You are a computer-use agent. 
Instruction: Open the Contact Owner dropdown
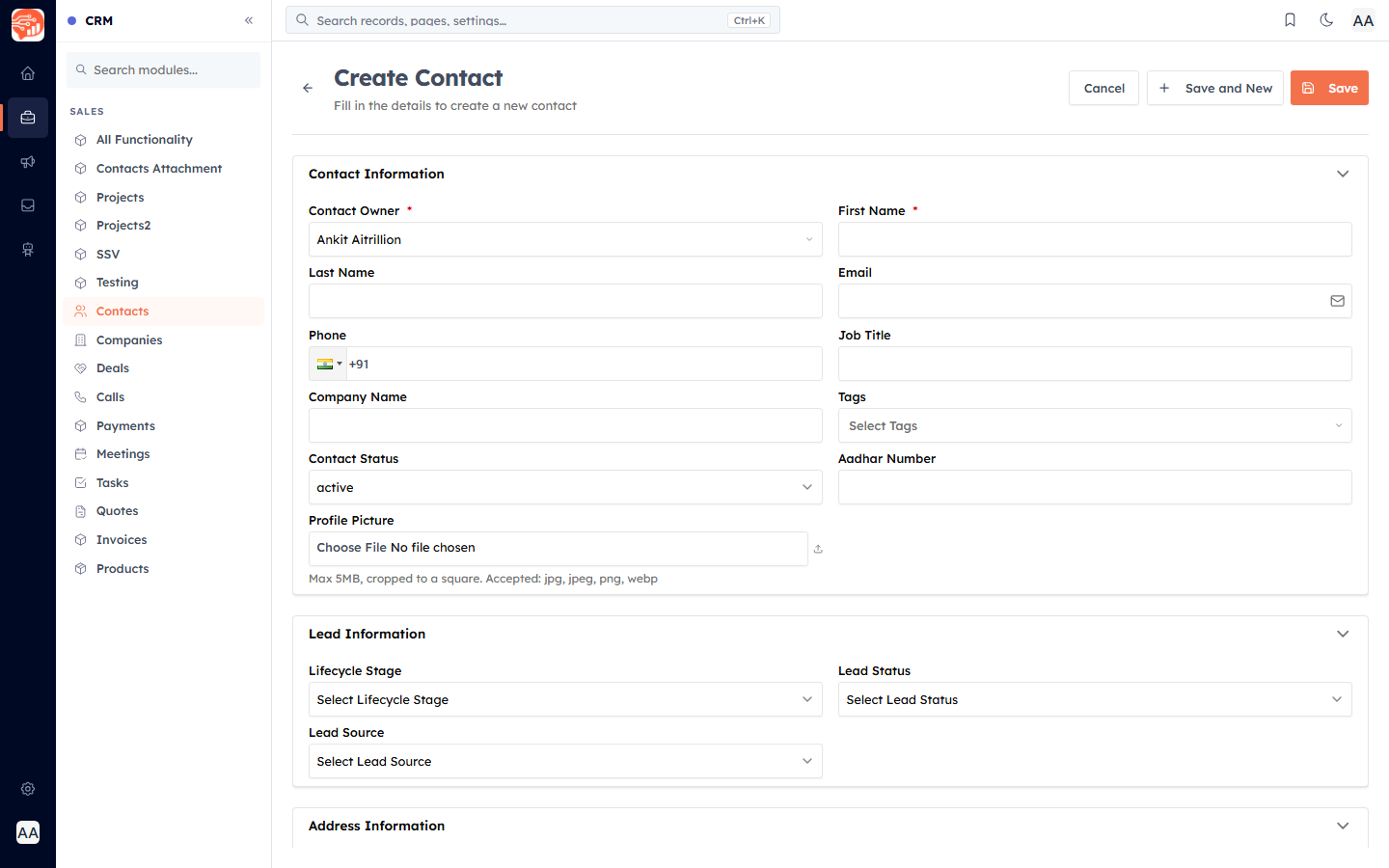[565, 239]
